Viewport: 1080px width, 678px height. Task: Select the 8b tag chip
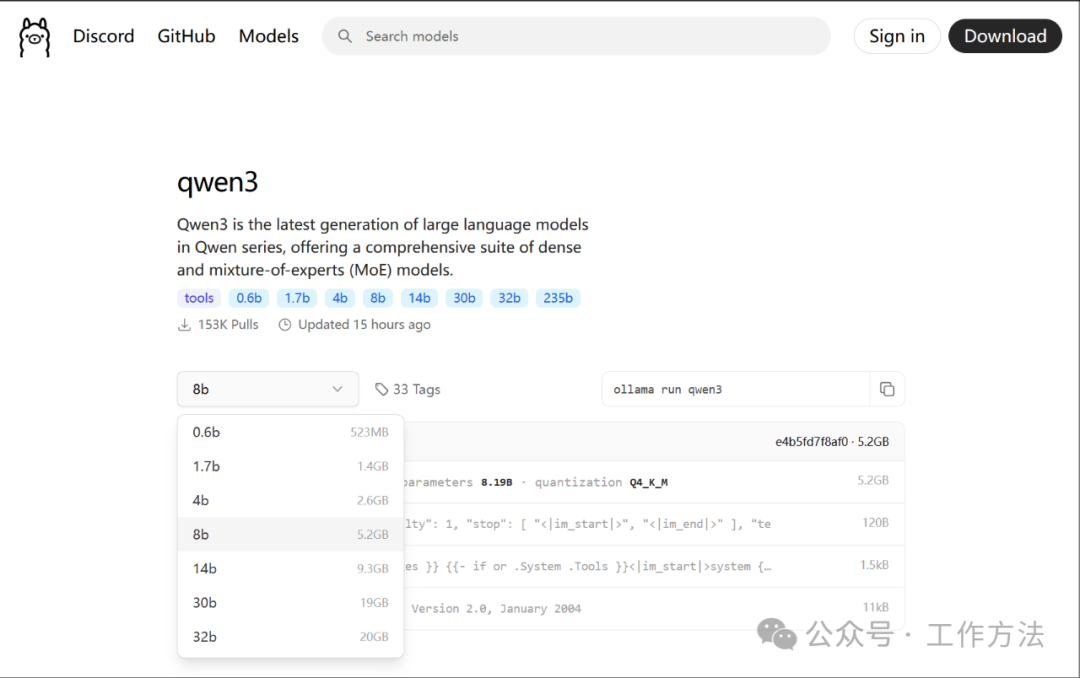tap(377, 298)
